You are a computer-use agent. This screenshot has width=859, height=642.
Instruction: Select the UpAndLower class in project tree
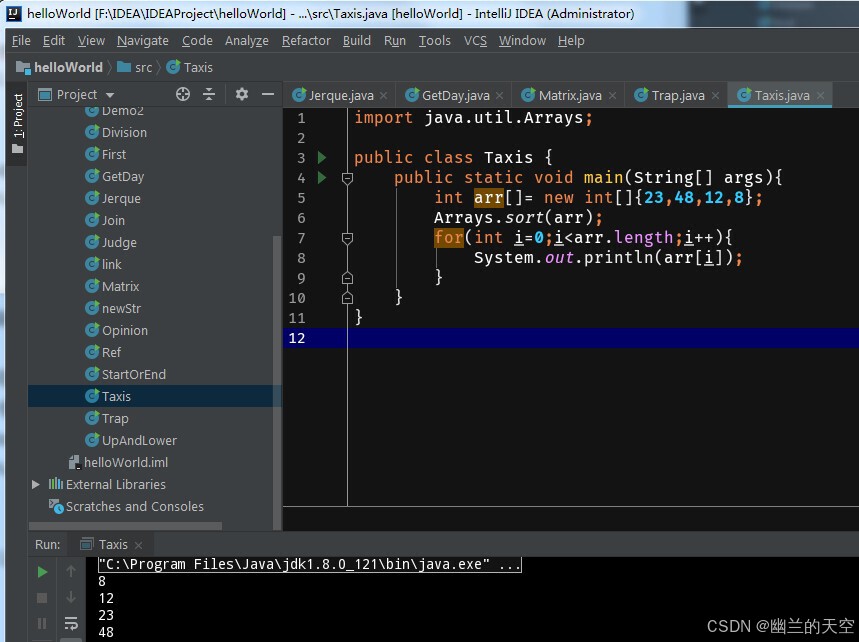[139, 440]
